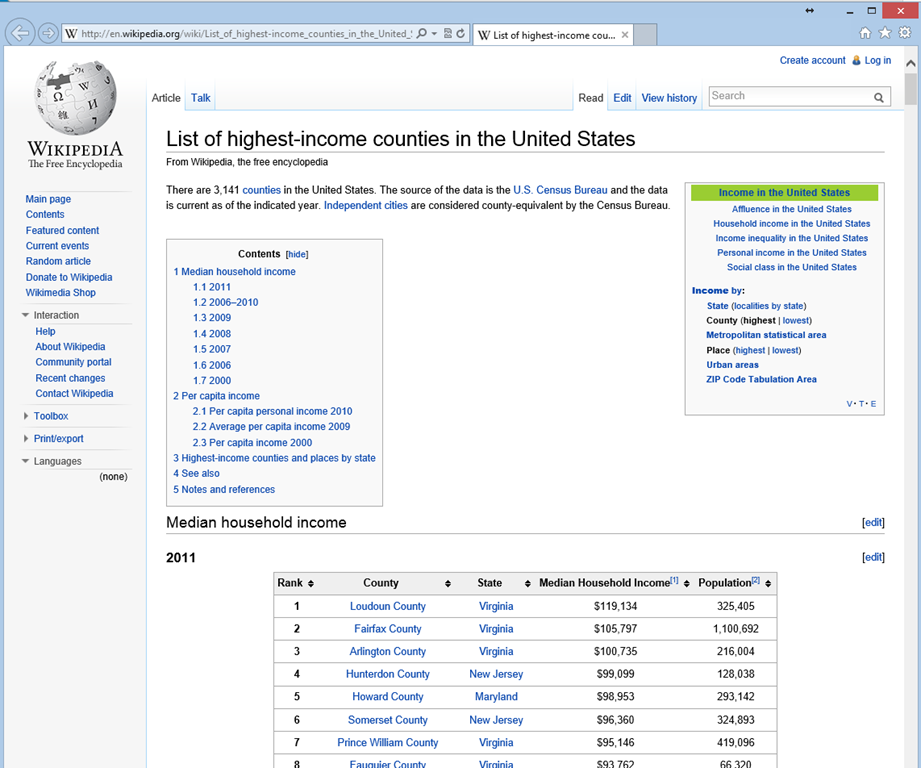Open a new blank tab

(x=646, y=35)
